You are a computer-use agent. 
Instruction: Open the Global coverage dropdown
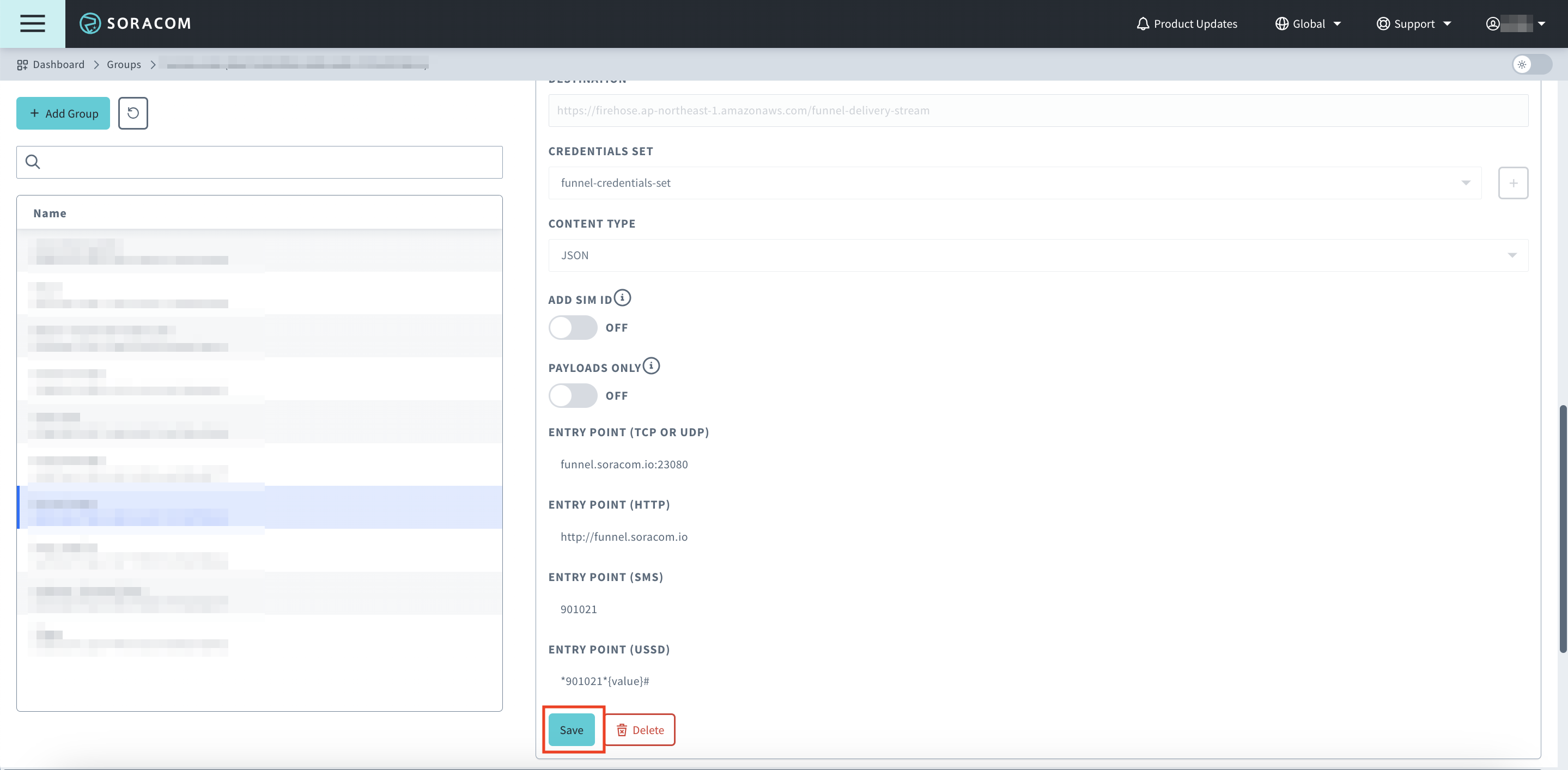1308,24
